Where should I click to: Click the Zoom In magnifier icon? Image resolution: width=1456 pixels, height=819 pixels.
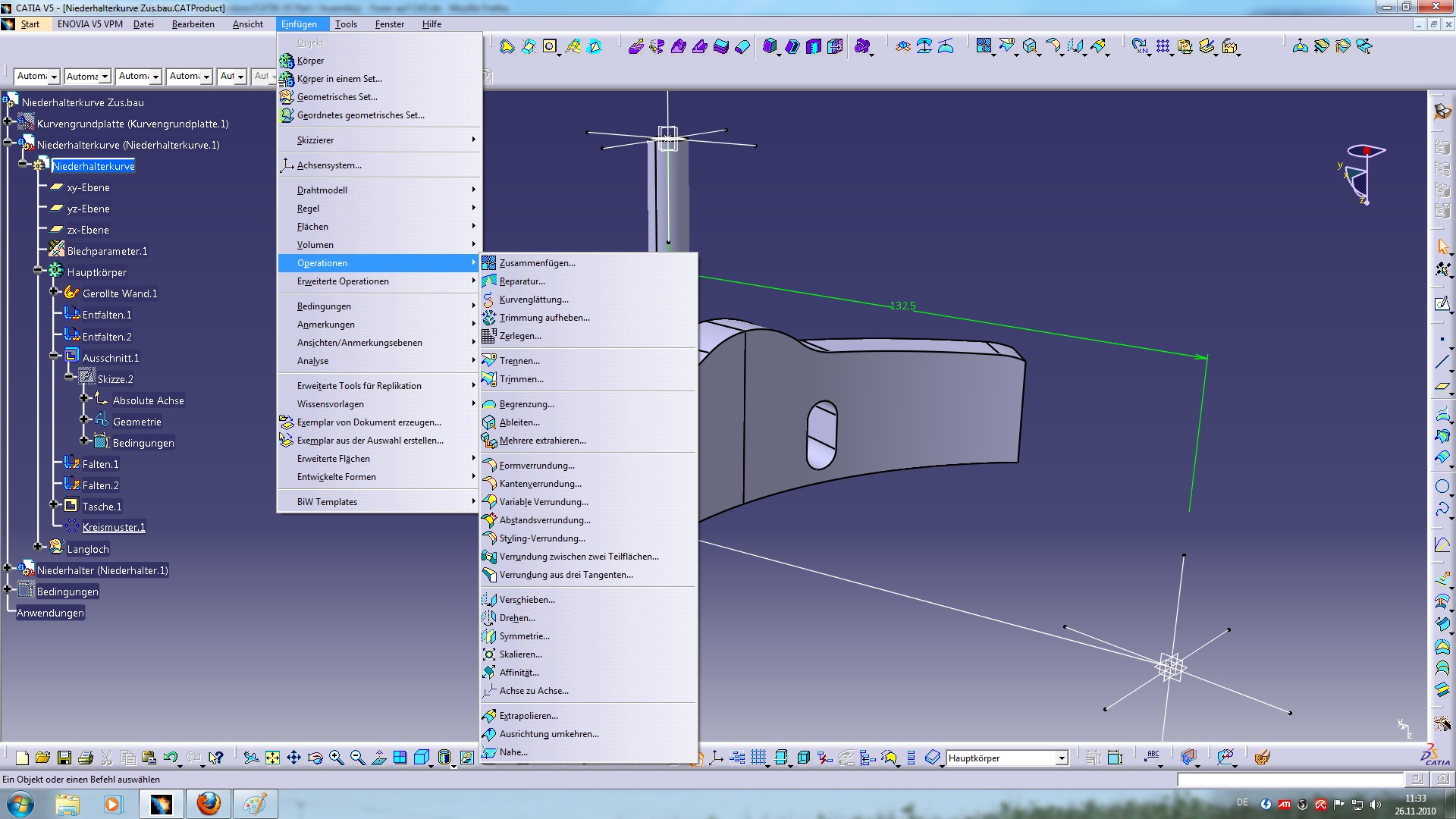point(336,758)
